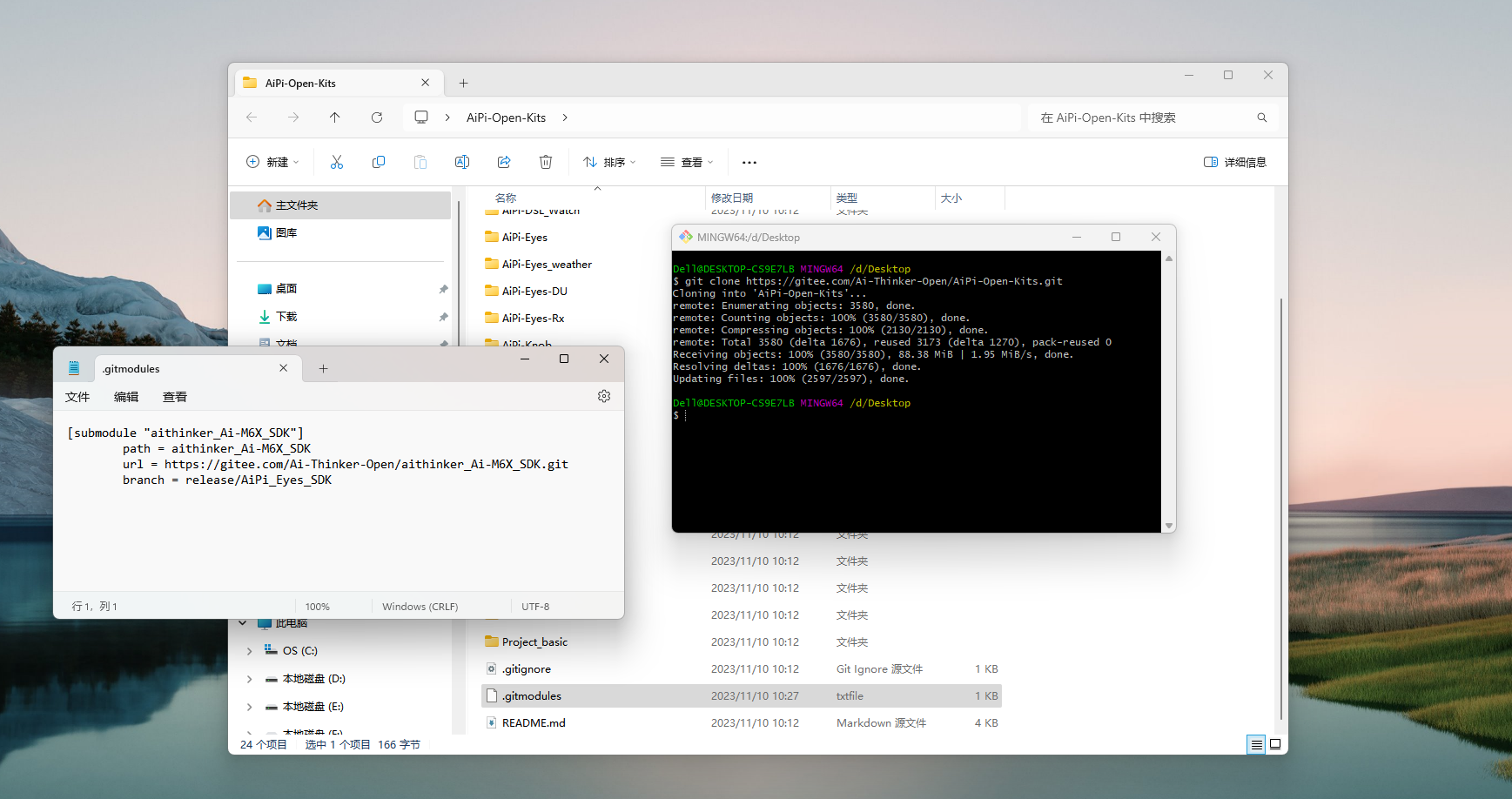This screenshot has width=1512, height=799.
Task: Expand the OS (C:) drive node
Action: 250,651
